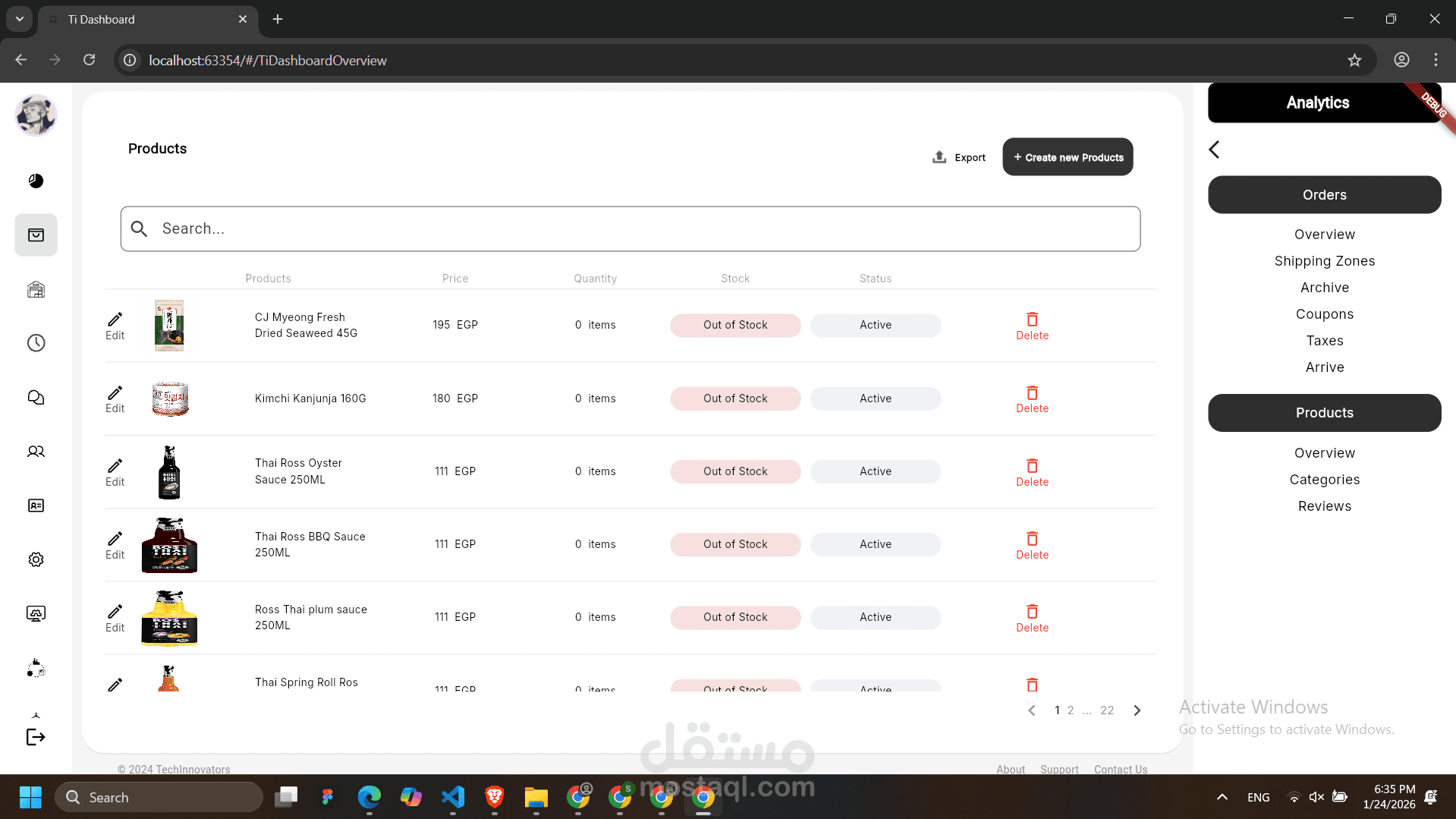Open the Contact Us footer link

coord(1120,769)
